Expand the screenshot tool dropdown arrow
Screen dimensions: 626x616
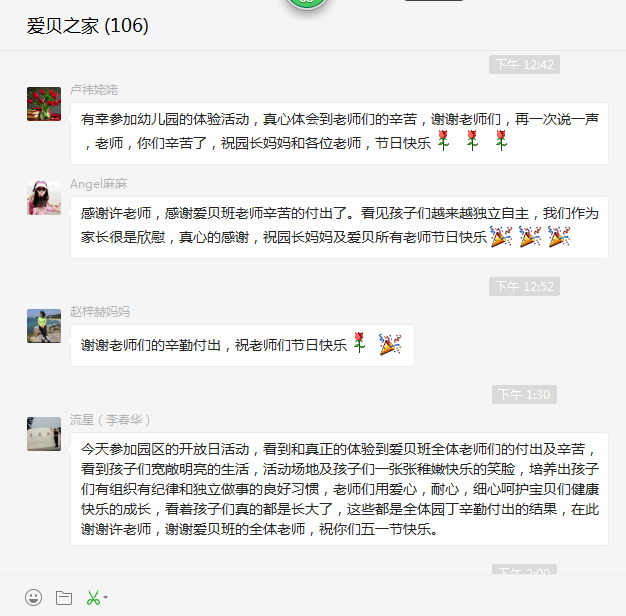pyautogui.click(x=105, y=598)
